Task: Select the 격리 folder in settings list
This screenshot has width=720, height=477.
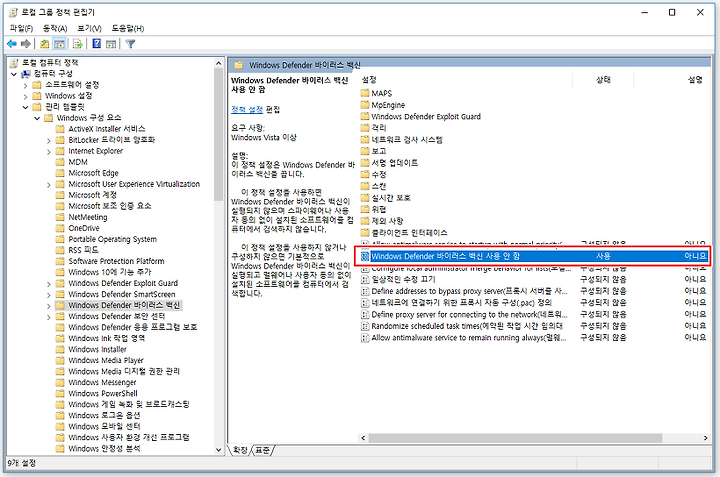Action: (x=373, y=128)
